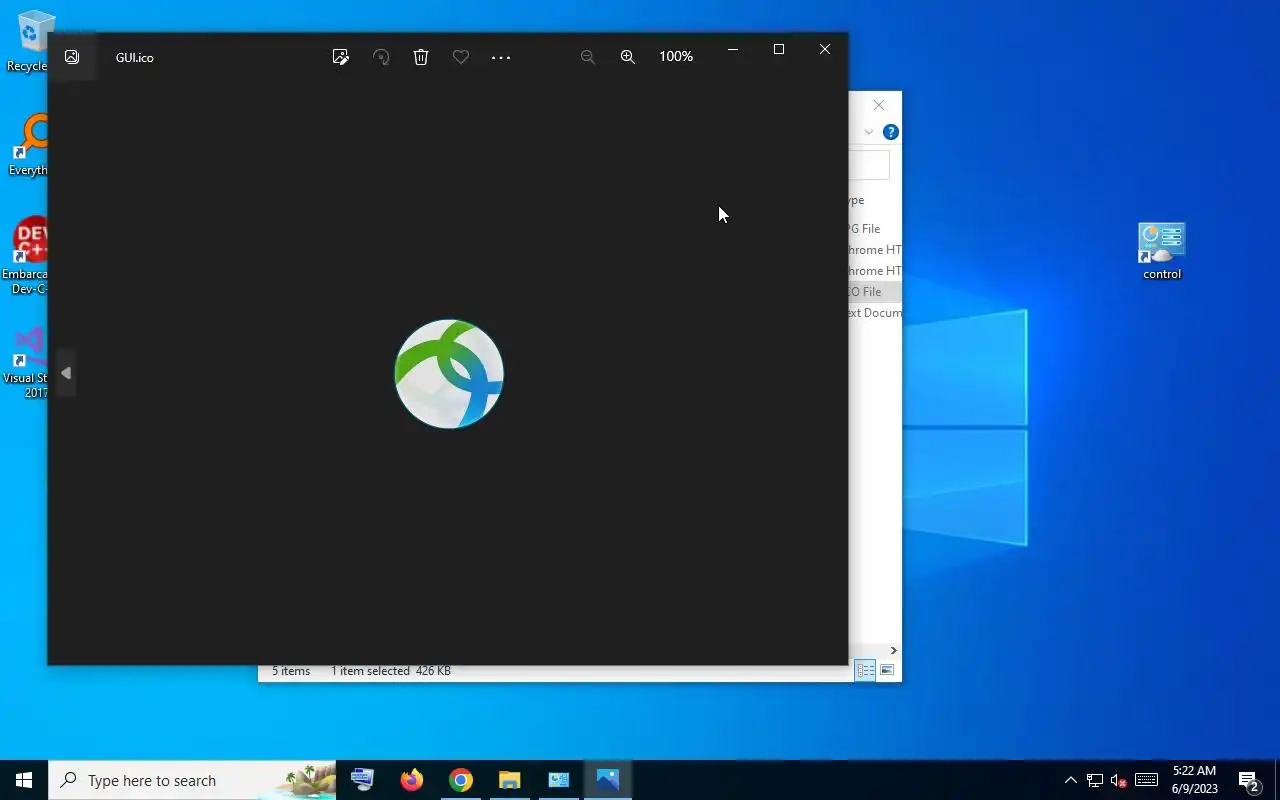Open the See more three-dots menu

click(x=501, y=57)
